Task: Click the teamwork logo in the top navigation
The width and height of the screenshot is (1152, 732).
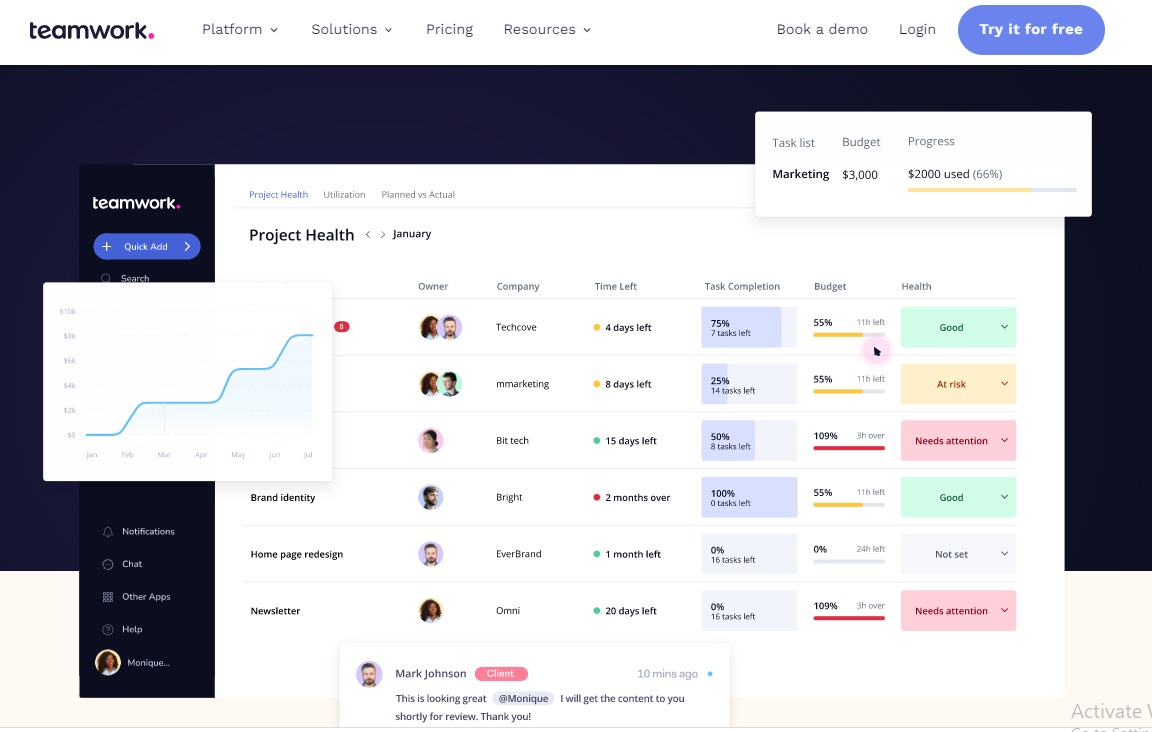Action: pyautogui.click(x=92, y=30)
